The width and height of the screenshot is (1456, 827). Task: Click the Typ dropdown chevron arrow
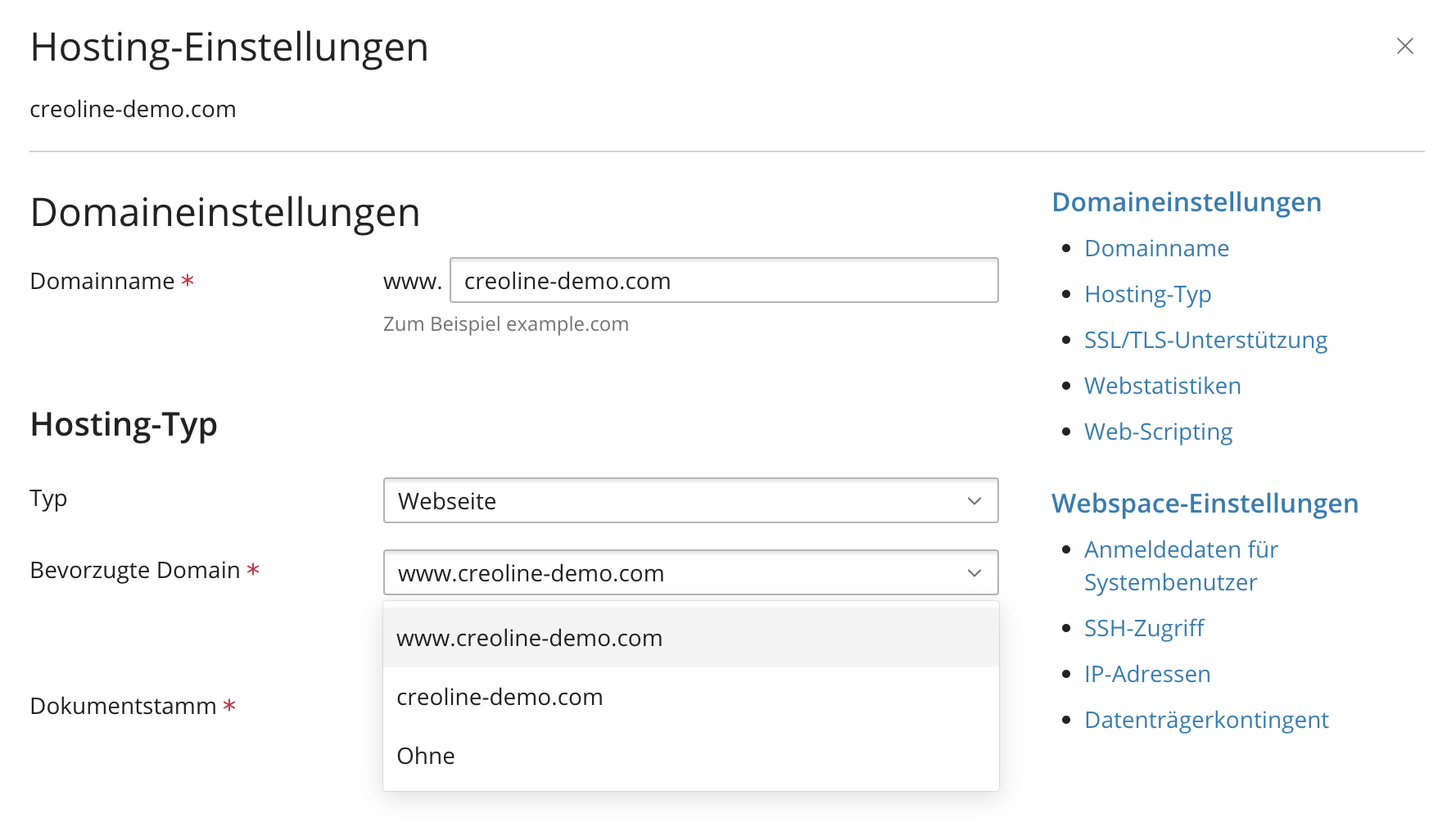pos(974,501)
